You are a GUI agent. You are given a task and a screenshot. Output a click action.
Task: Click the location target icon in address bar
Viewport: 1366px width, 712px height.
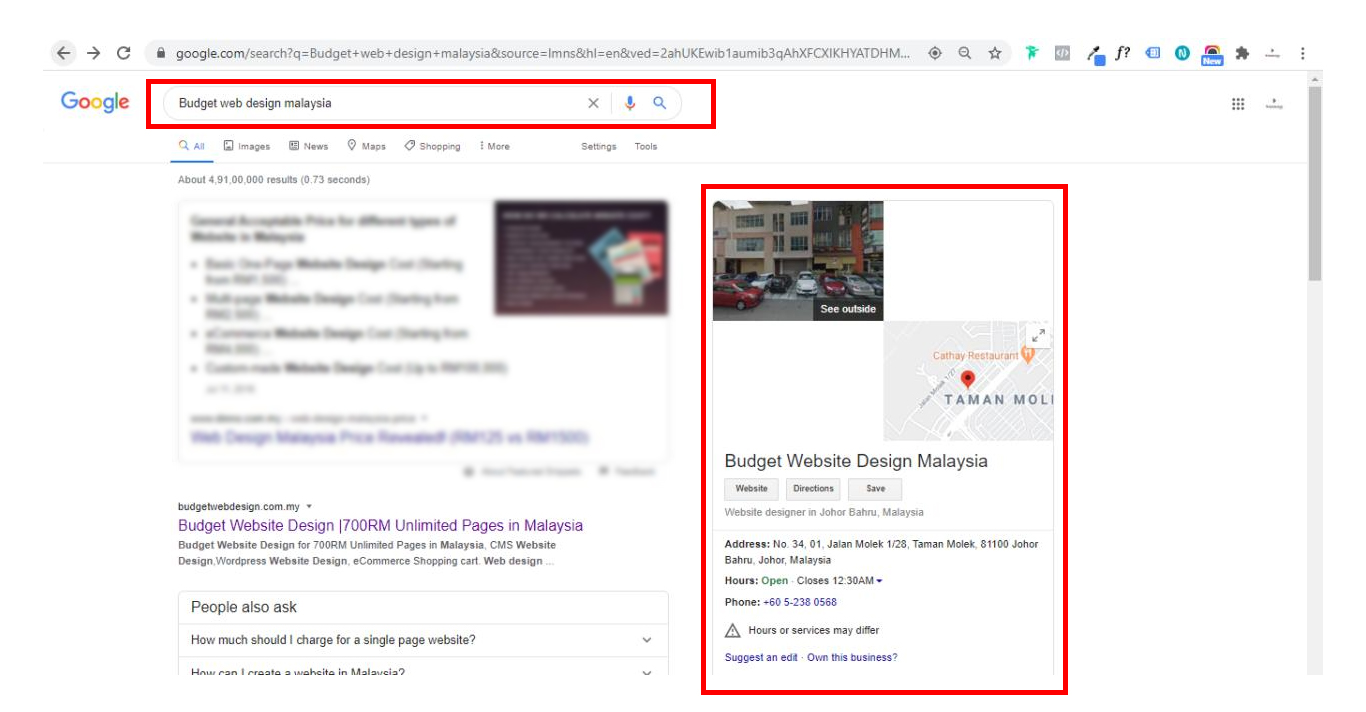click(x=935, y=54)
